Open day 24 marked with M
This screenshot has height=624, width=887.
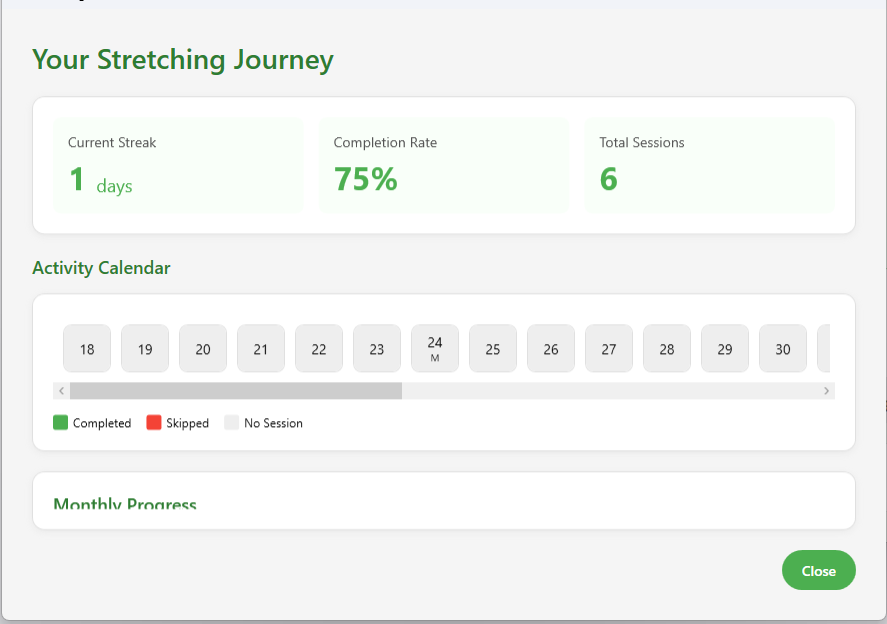tap(435, 349)
